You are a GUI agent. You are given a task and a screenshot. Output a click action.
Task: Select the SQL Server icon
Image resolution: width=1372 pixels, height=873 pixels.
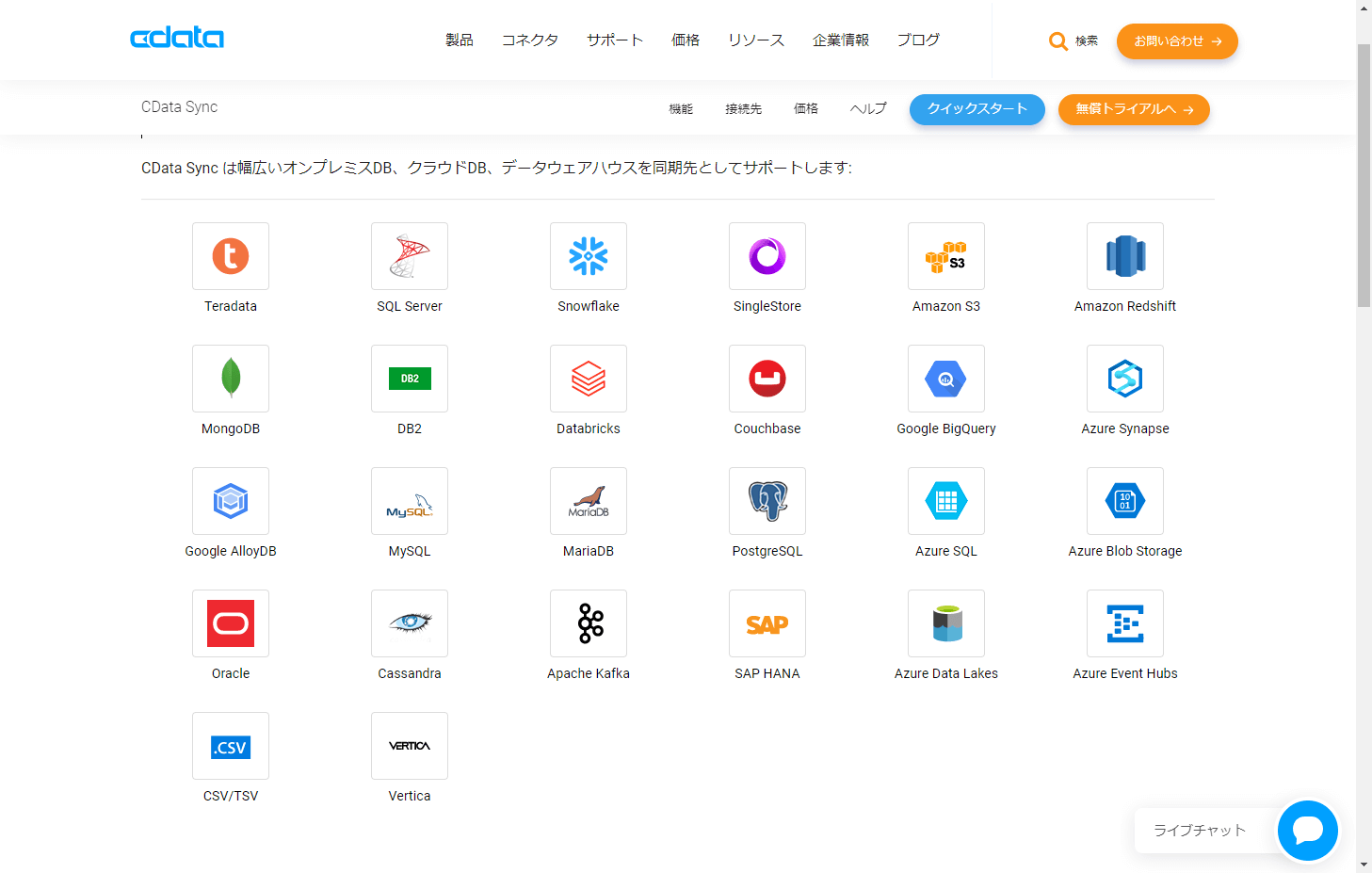click(410, 256)
